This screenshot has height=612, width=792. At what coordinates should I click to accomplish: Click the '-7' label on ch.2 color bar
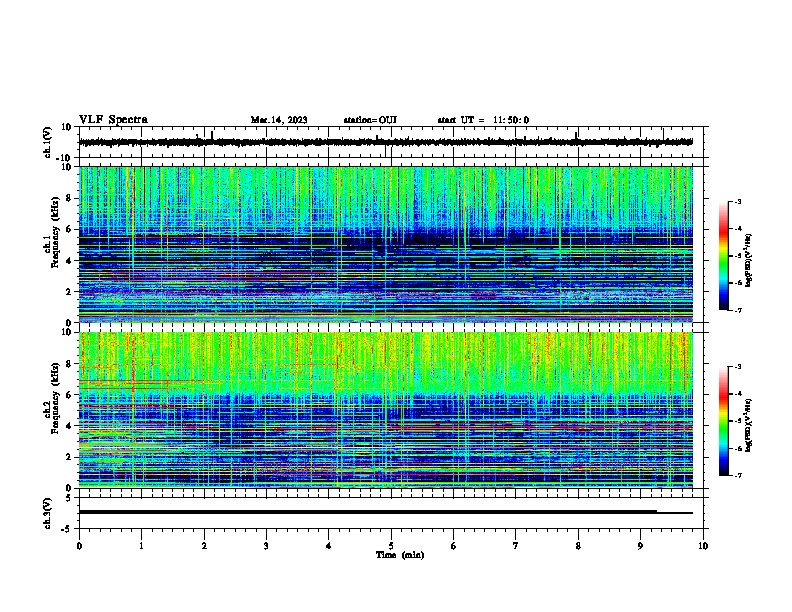[737, 476]
